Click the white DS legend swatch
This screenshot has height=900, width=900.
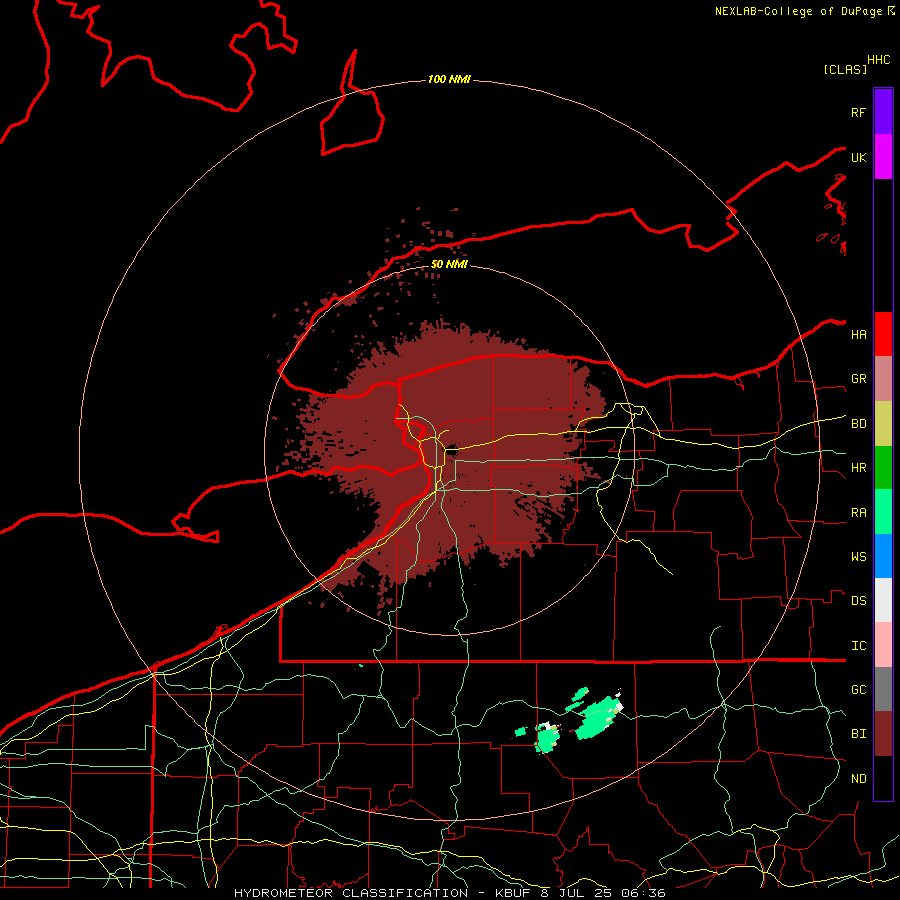[883, 600]
